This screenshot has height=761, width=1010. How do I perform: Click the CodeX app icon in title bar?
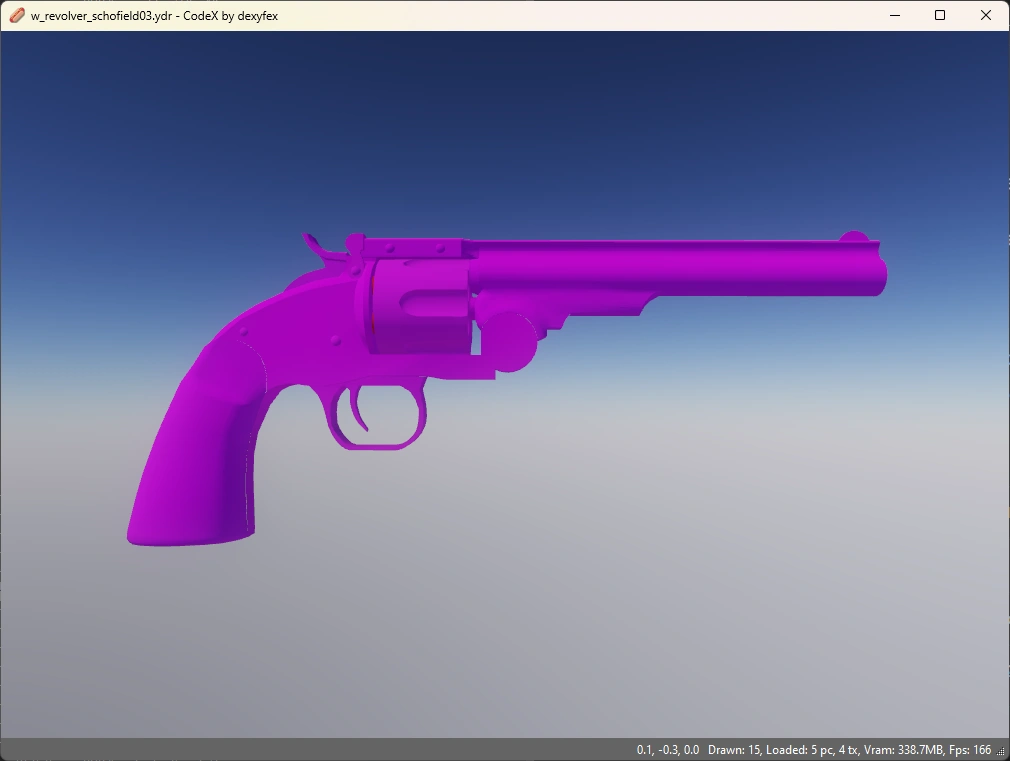[17, 15]
